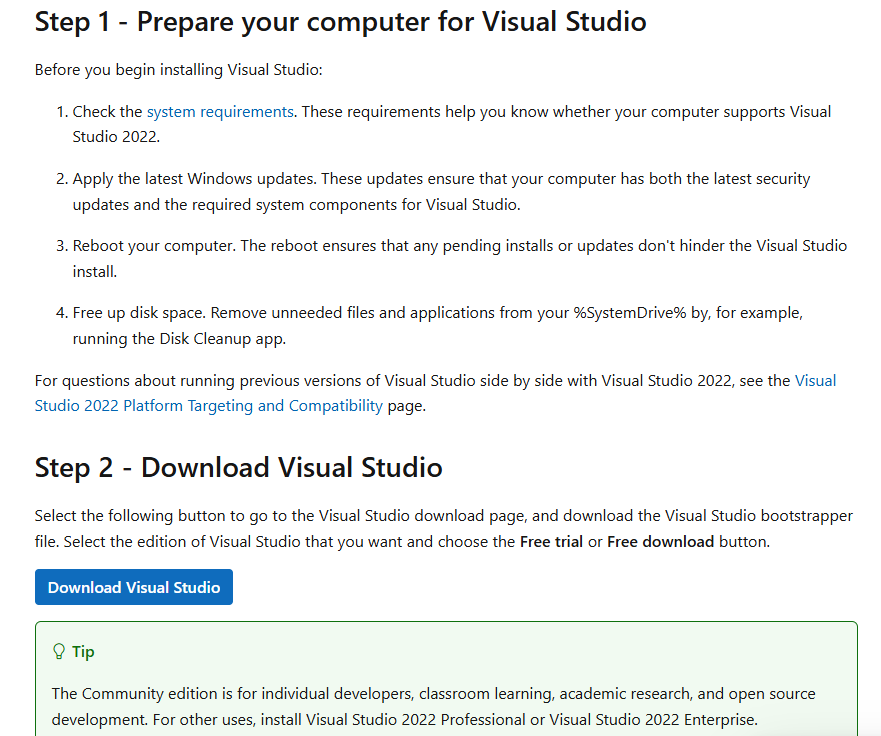This screenshot has width=881, height=736.
Task: Click the 'Before you begin installing Visual Studio:' text
Action: tap(179, 70)
